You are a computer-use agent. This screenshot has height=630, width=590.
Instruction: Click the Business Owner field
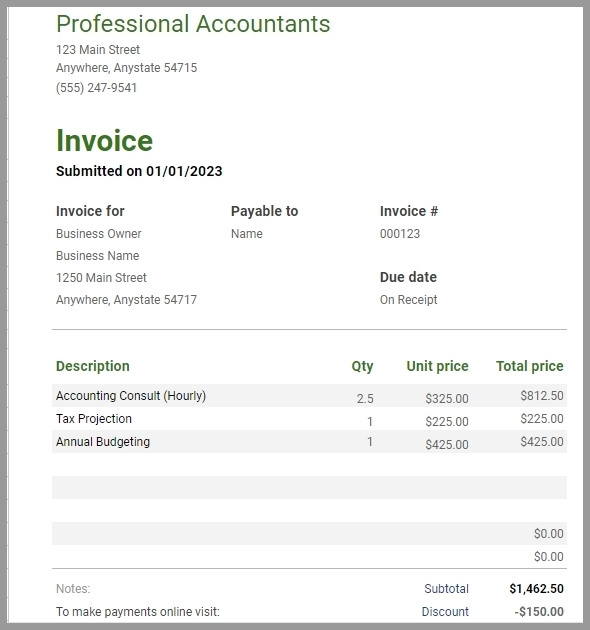(98, 234)
